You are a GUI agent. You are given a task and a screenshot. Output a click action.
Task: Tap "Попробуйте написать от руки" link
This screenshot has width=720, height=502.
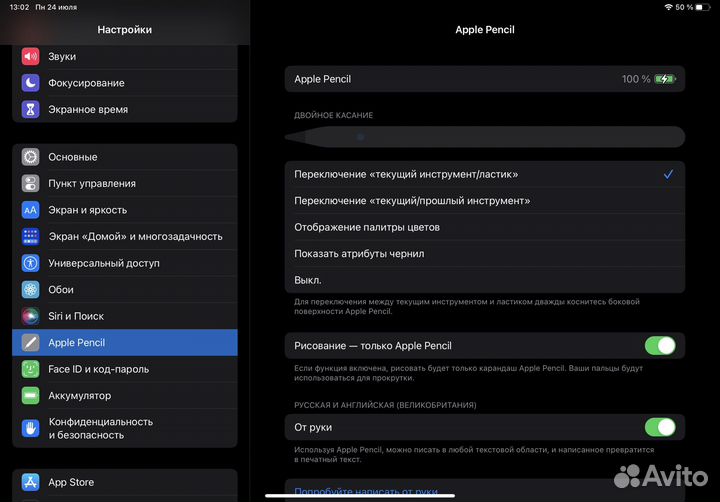[x=366, y=492]
